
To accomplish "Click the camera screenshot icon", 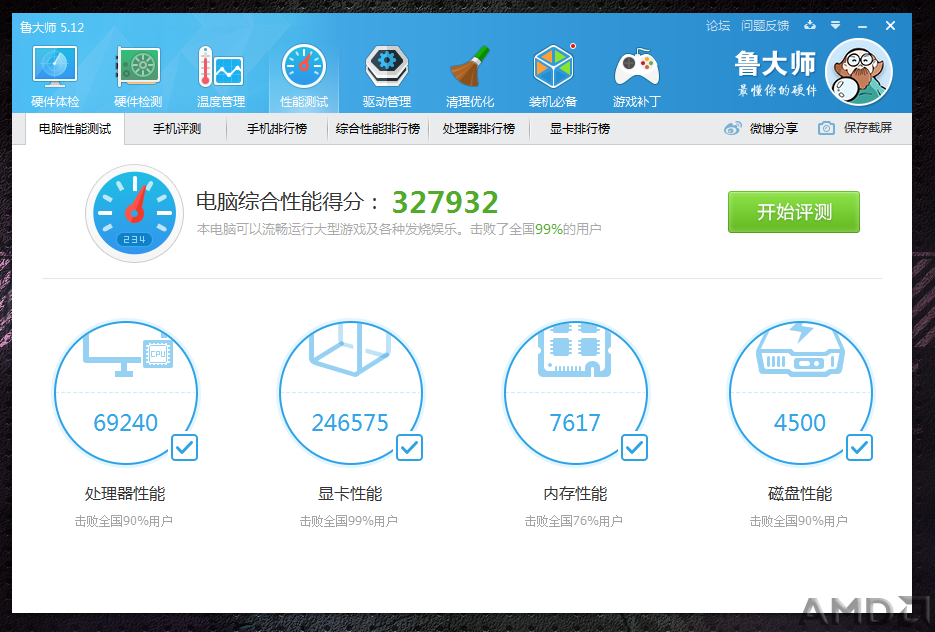I will 826,128.
